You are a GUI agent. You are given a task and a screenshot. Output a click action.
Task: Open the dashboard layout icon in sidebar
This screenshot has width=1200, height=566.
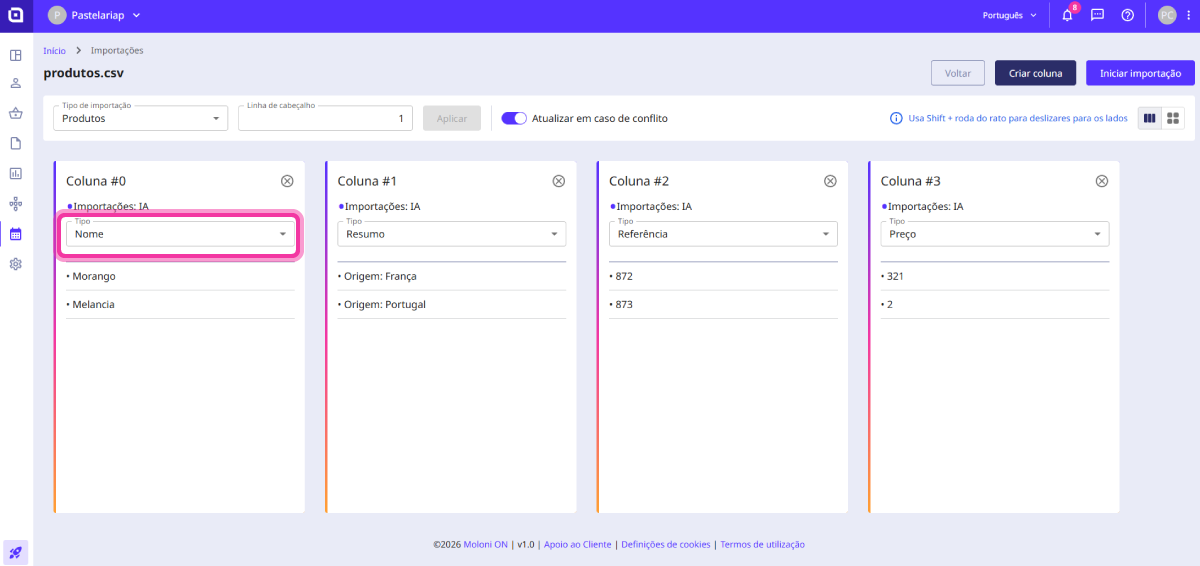point(16,55)
